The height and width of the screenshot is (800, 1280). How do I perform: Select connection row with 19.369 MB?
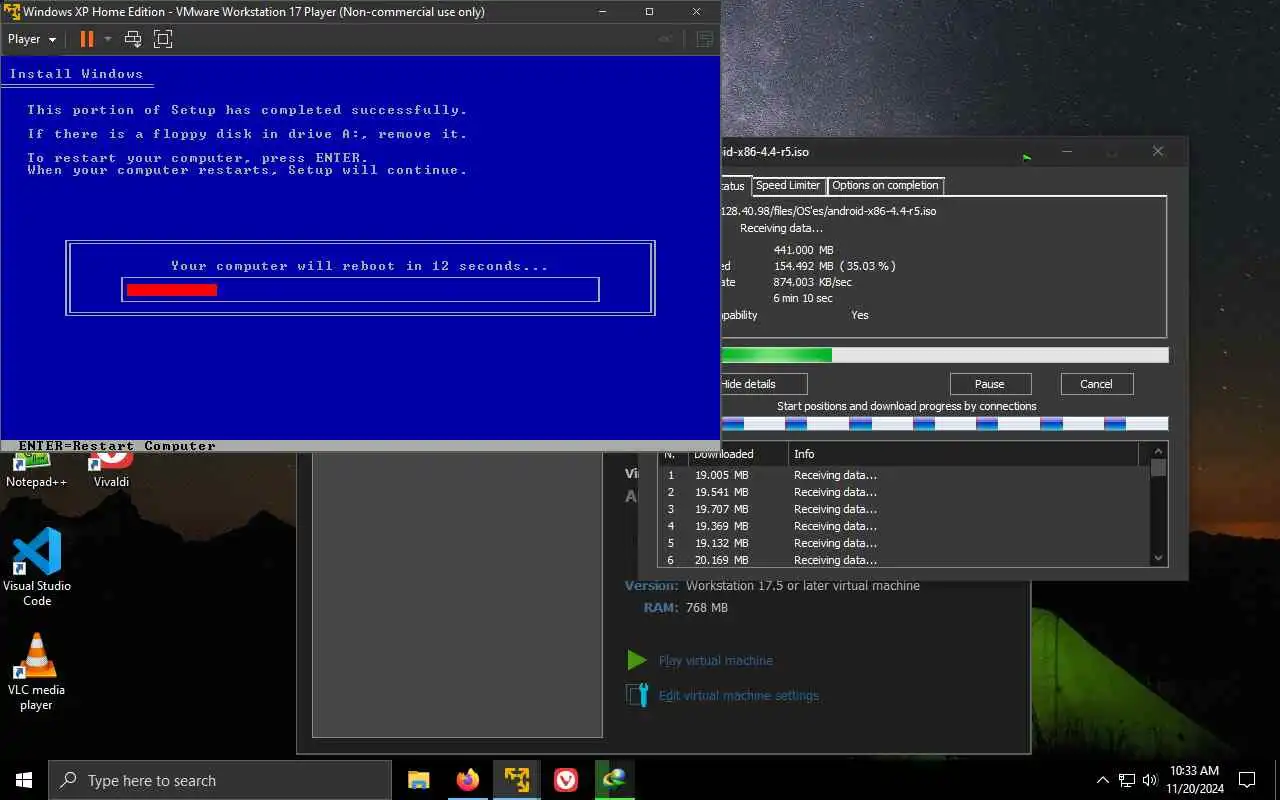click(x=904, y=526)
